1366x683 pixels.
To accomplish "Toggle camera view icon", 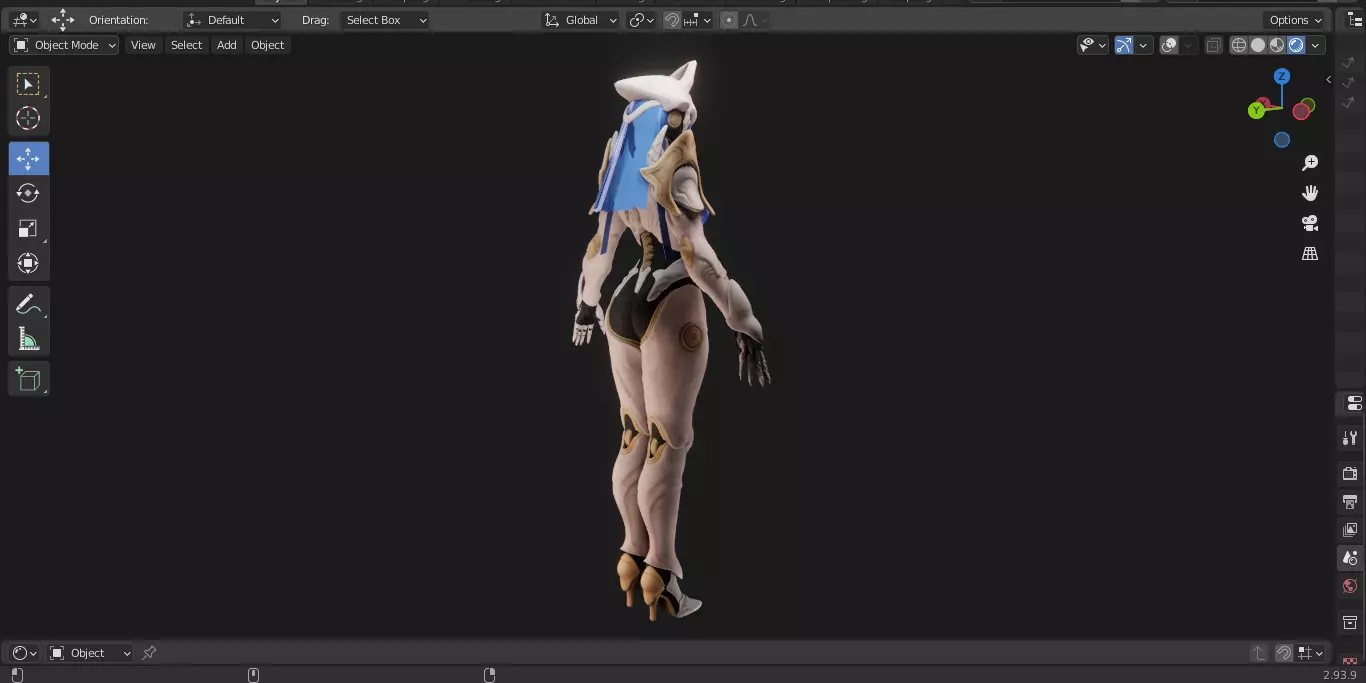I will click(x=1310, y=223).
